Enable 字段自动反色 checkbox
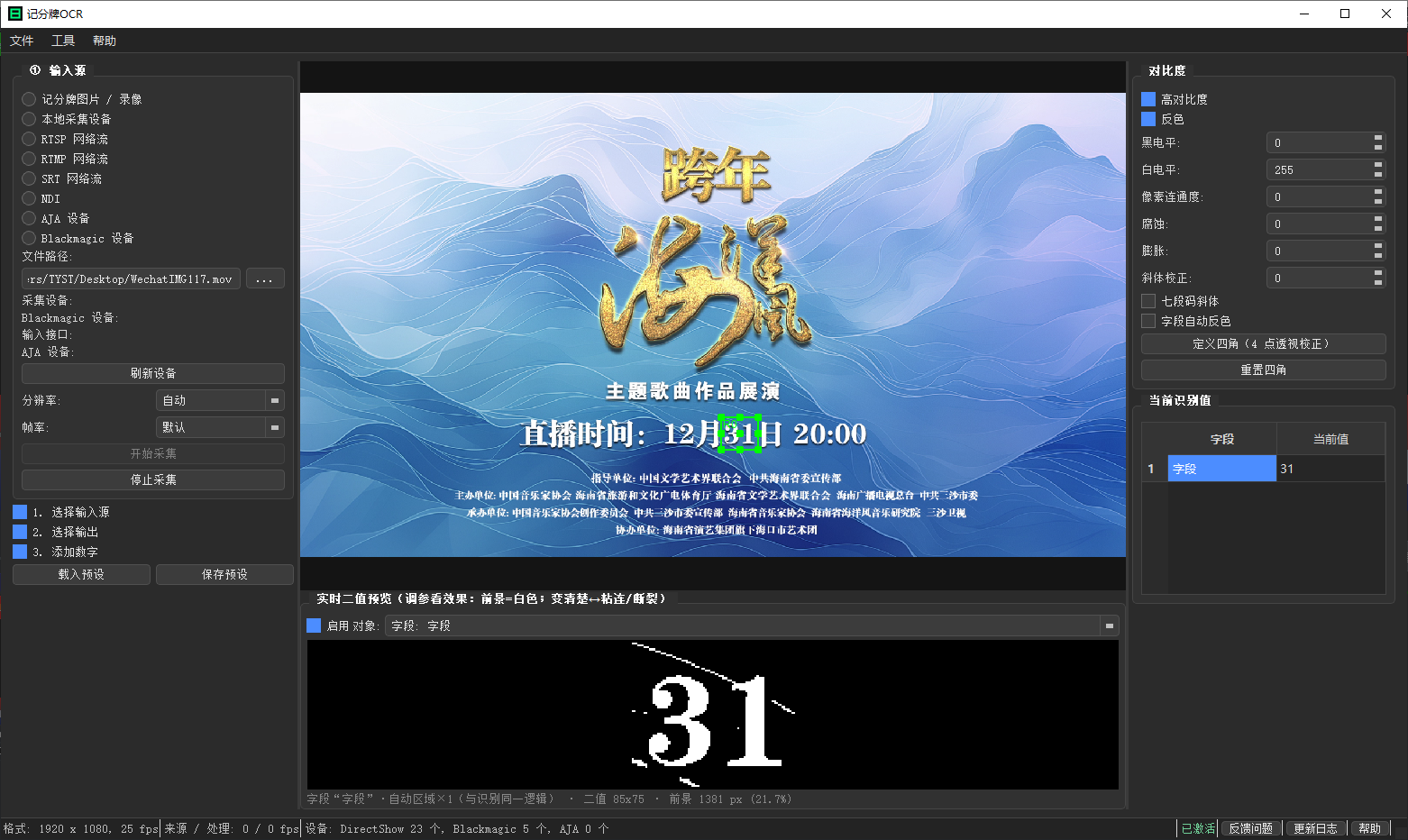 [1148, 321]
